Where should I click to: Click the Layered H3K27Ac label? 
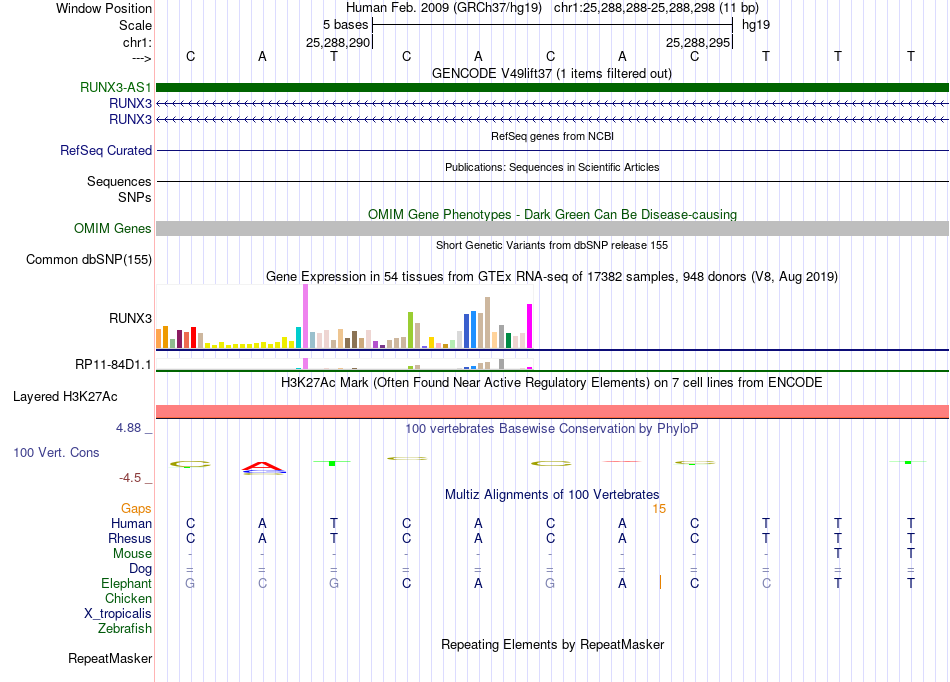pyautogui.click(x=65, y=397)
